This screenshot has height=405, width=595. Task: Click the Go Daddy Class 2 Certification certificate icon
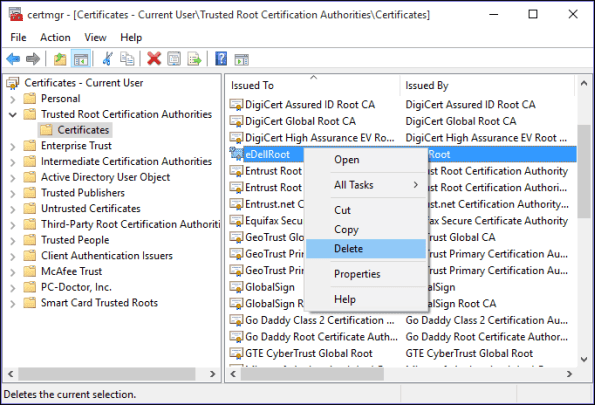236,320
